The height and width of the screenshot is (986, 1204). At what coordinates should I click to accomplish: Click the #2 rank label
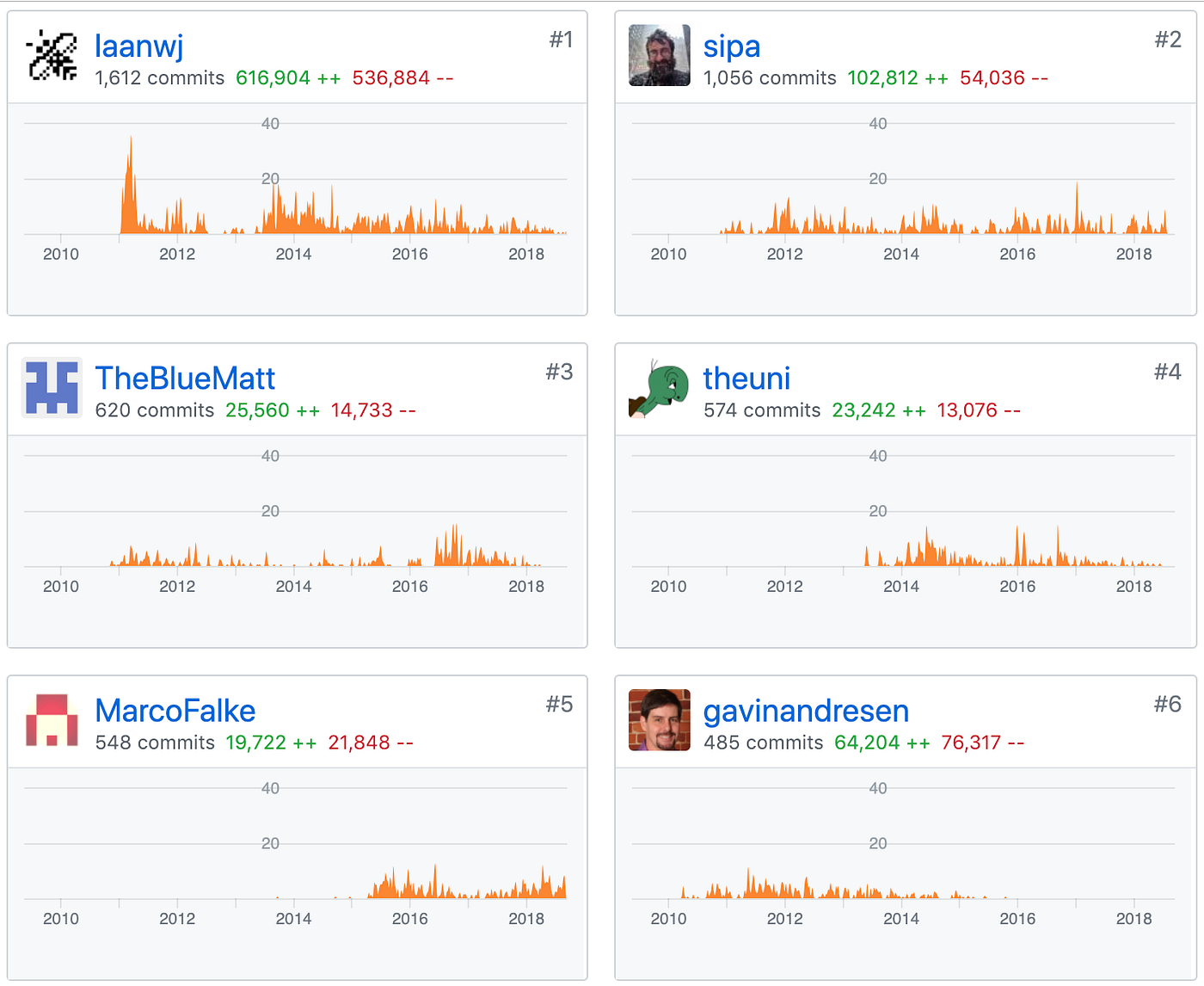[x=1168, y=40]
